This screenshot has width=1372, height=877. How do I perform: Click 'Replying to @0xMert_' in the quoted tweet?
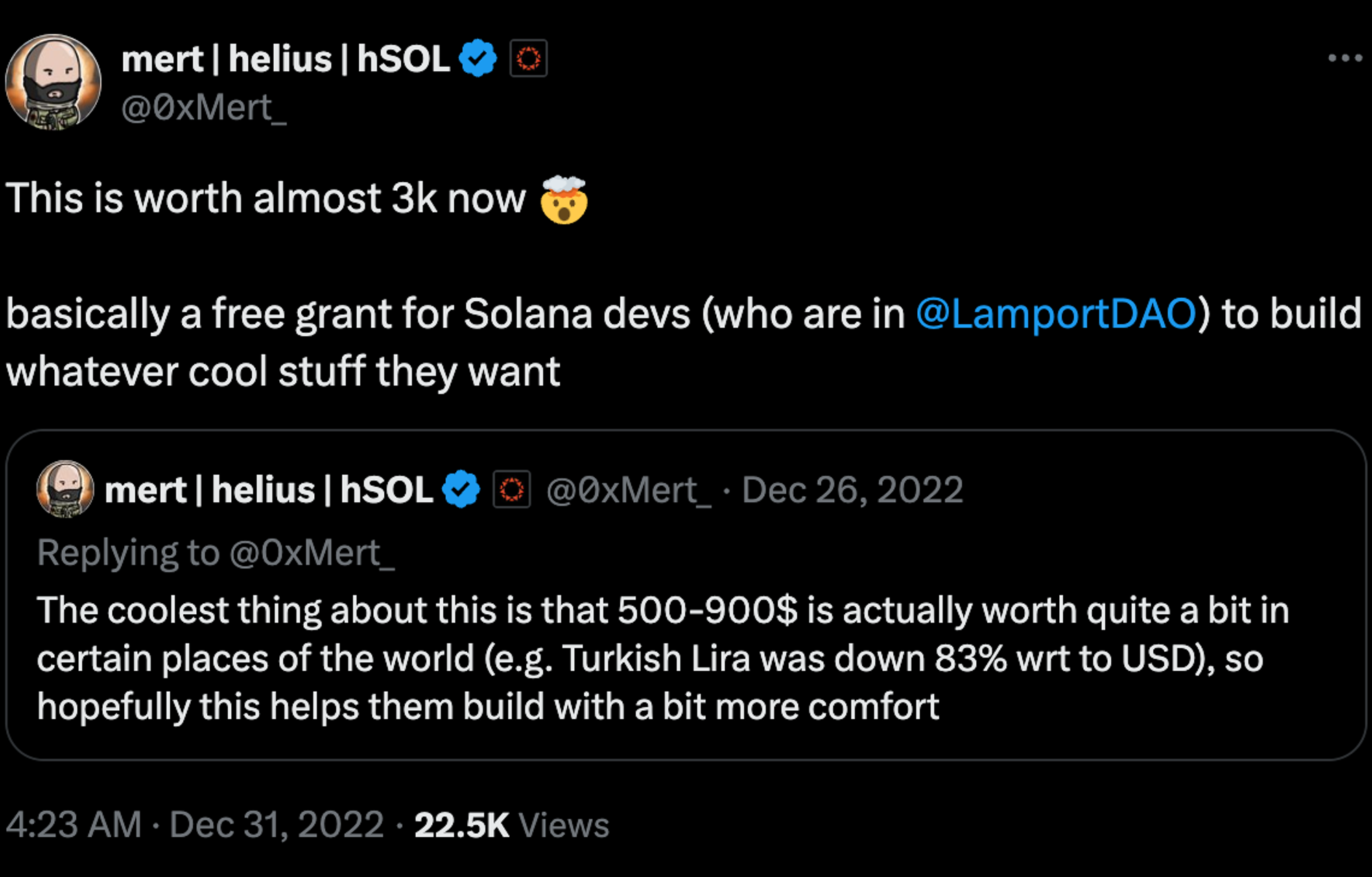point(216,552)
